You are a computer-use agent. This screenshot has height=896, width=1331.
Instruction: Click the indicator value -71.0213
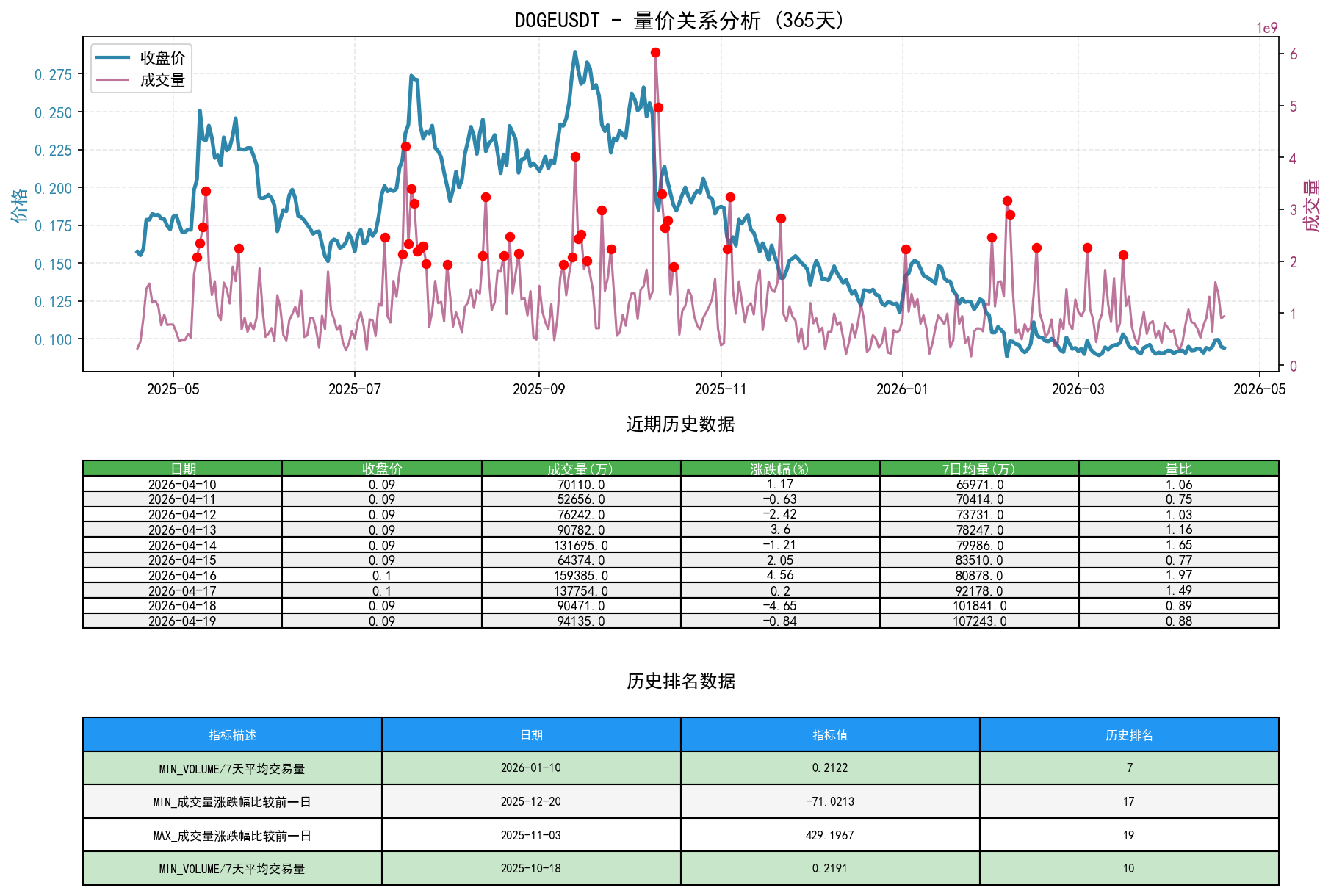point(830,802)
